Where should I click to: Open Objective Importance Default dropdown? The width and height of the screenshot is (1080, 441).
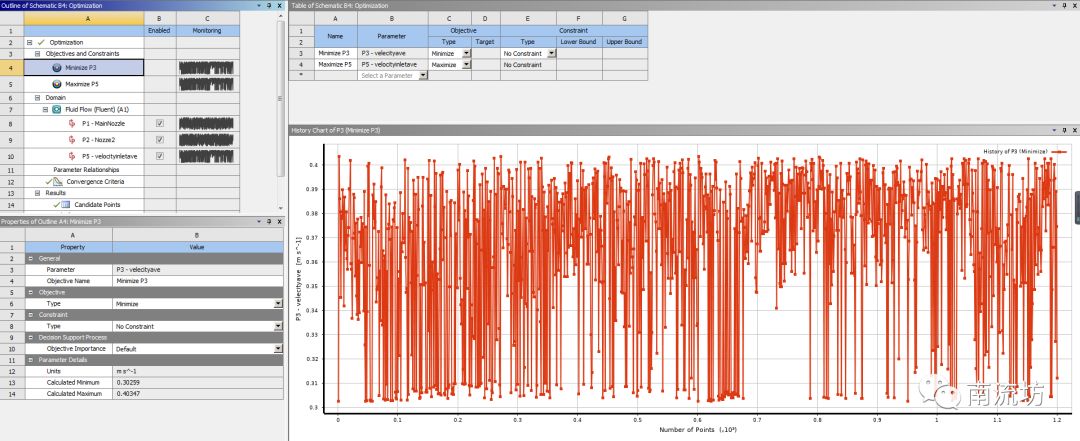278,349
